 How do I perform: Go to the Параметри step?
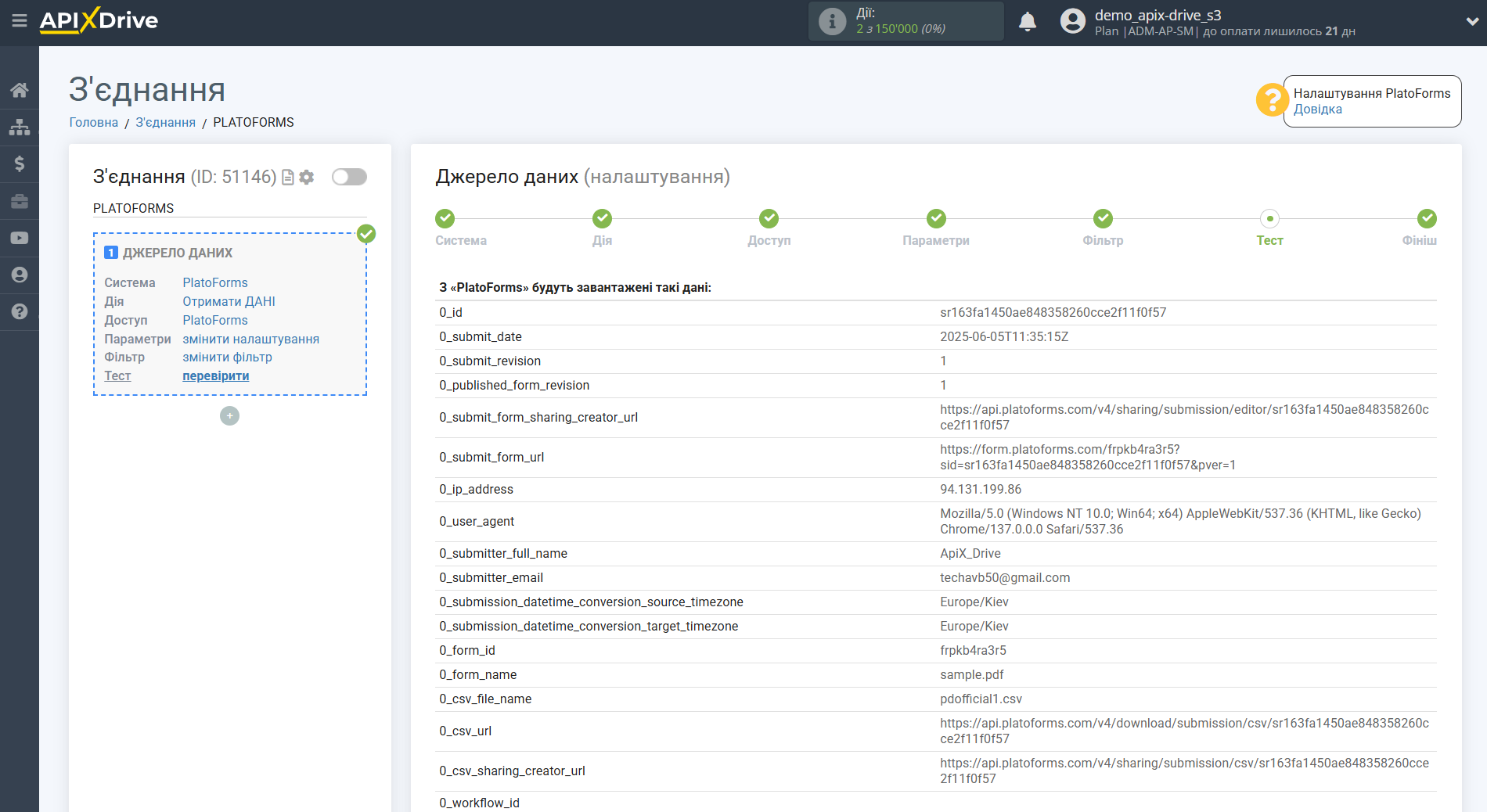pos(936,219)
